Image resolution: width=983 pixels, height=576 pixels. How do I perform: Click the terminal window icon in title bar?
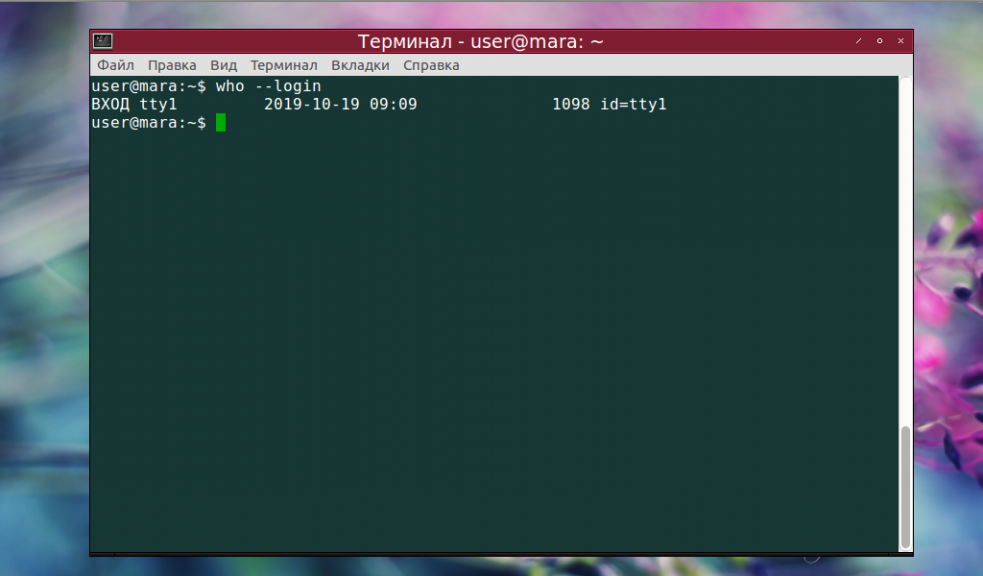[103, 41]
